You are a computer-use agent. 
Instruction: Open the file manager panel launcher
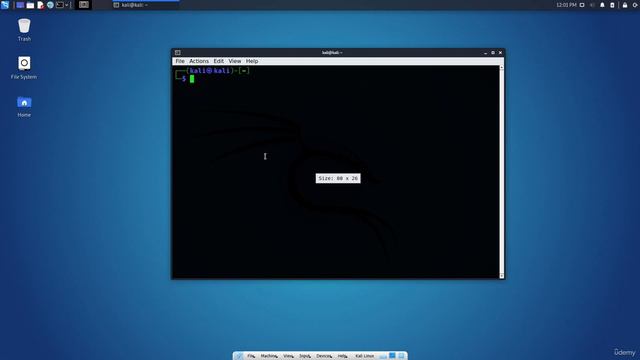pyautogui.click(x=30, y=5)
